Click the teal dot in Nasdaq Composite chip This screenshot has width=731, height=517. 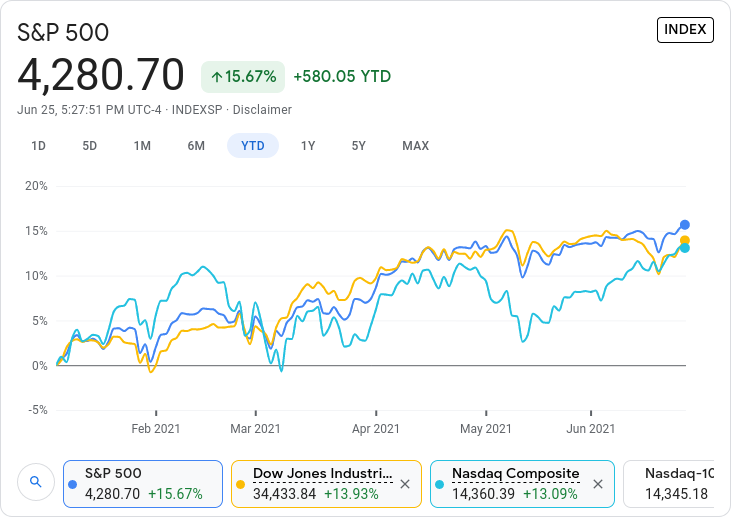tap(439, 485)
